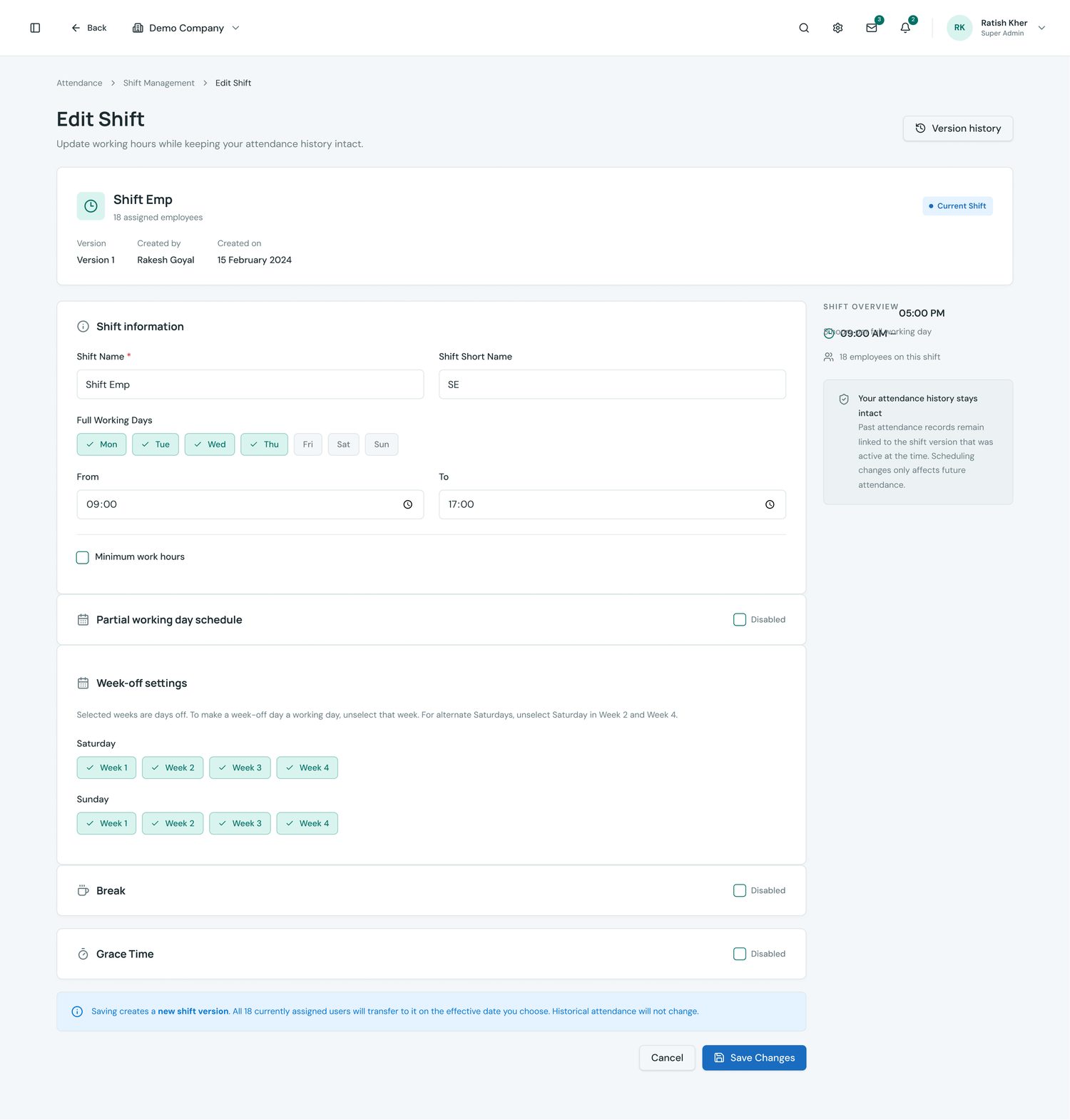Deselect Wed as a full working day
This screenshot has height=1120, width=1070.
[210, 444]
